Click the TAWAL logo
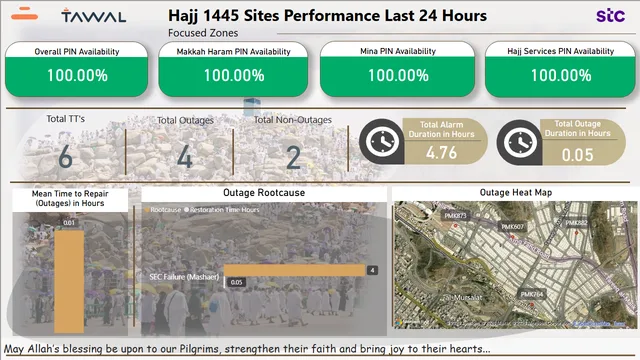Screen dimensions: 640x360 point(93,16)
